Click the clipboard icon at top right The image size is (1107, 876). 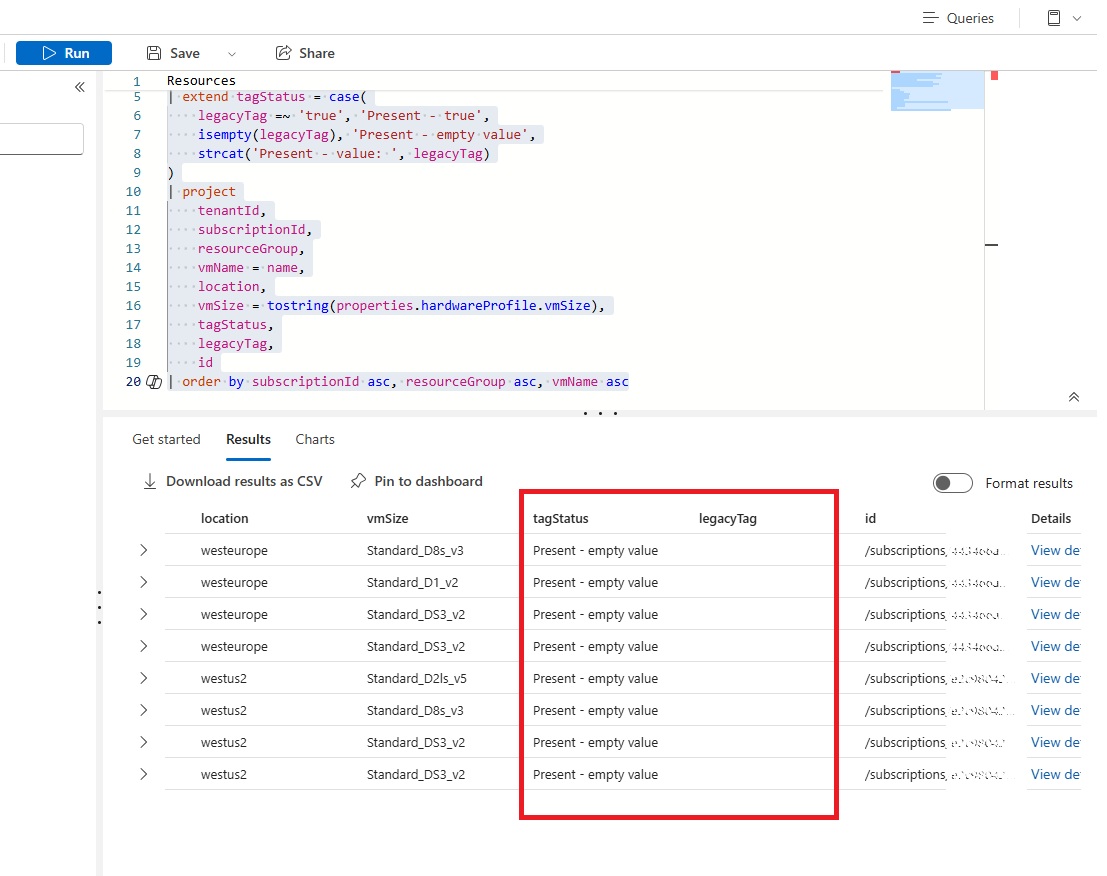(x=1053, y=18)
